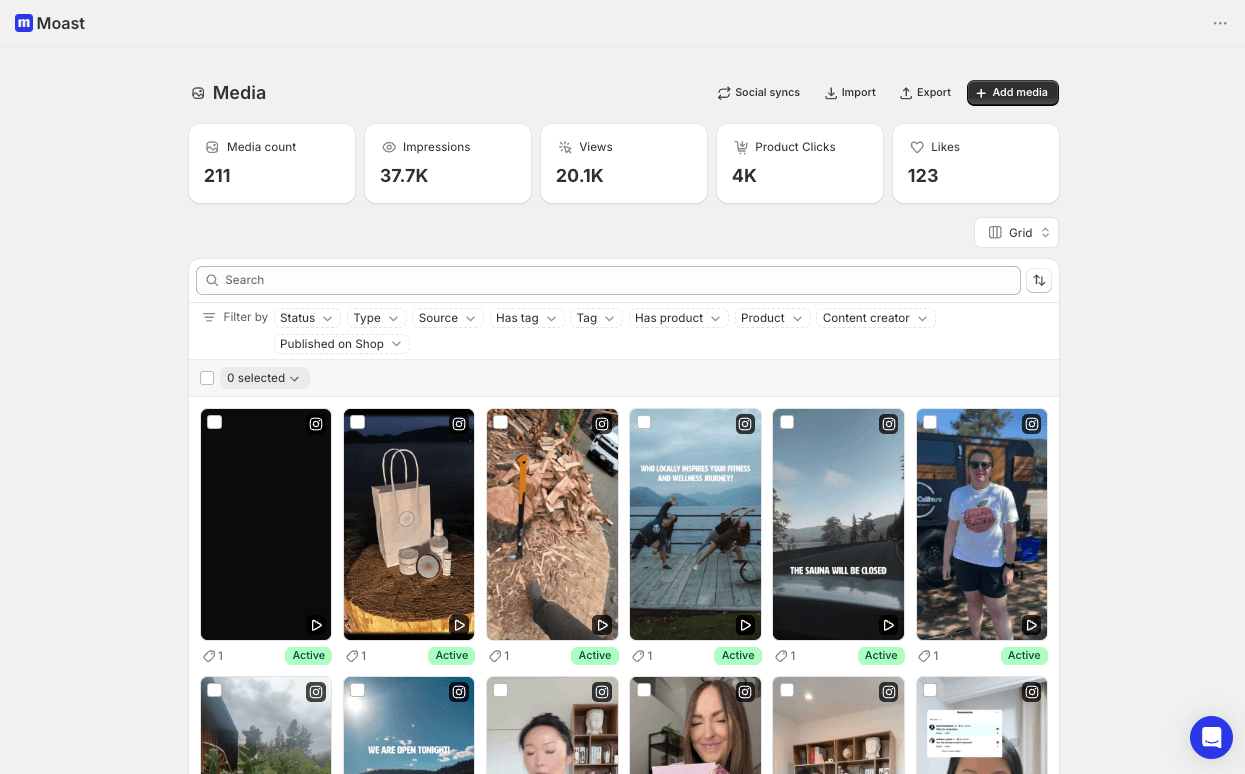Check the sauna closed thumbnail checkbox
The height and width of the screenshot is (774, 1245).
pos(787,422)
